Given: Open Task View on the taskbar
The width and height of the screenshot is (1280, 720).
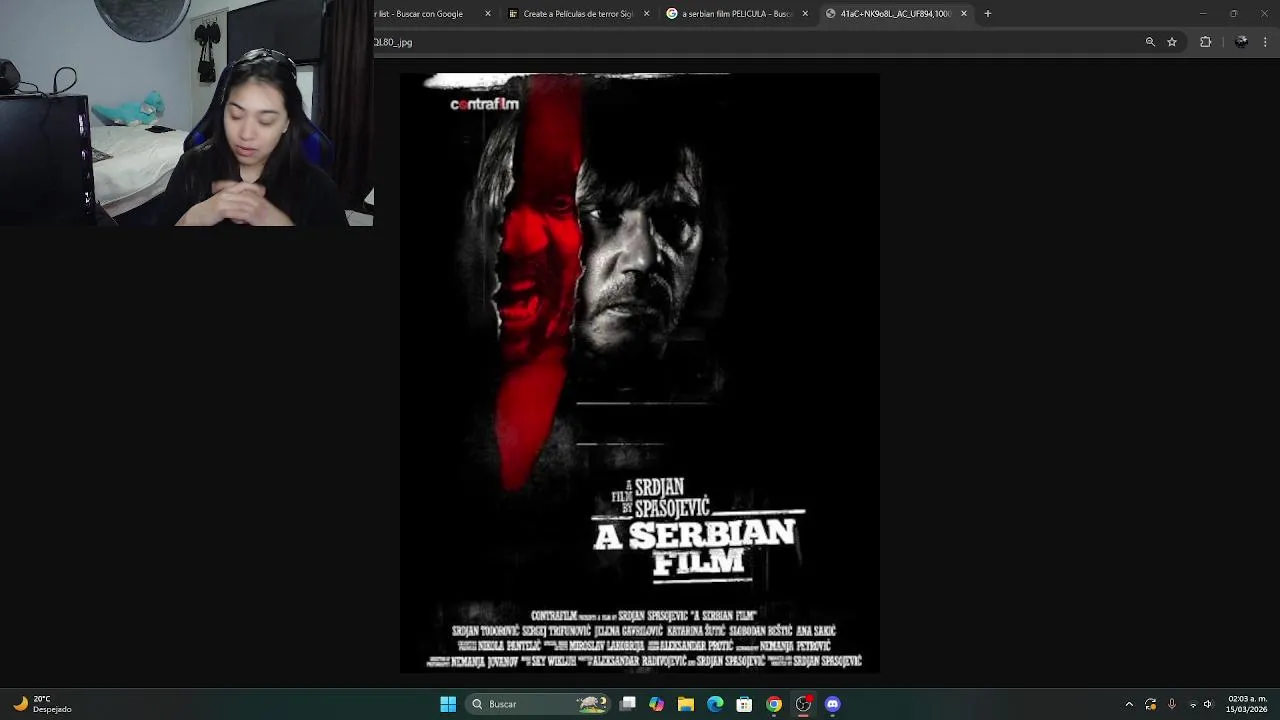Looking at the screenshot, I should [627, 704].
